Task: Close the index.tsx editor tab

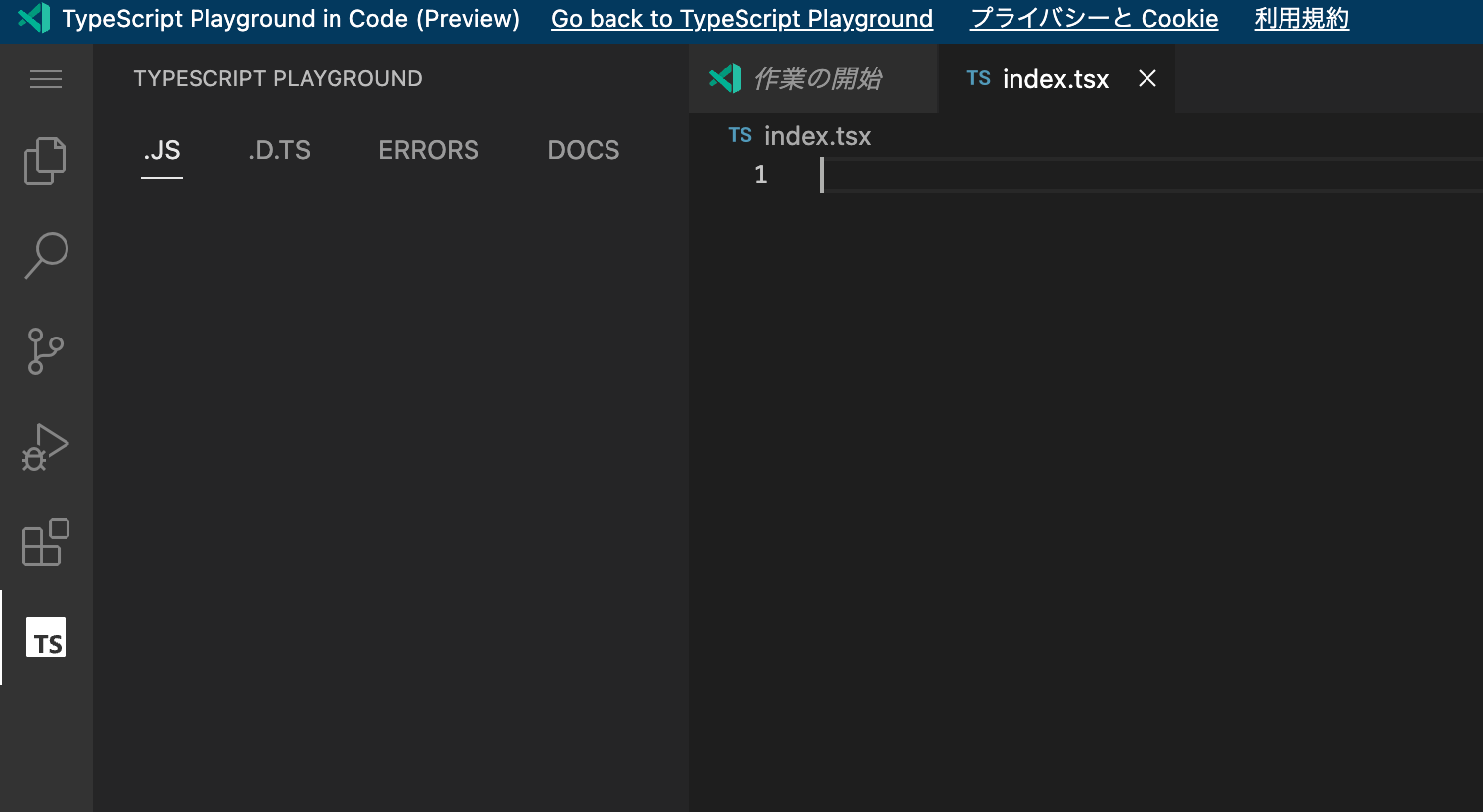Action: point(1147,78)
